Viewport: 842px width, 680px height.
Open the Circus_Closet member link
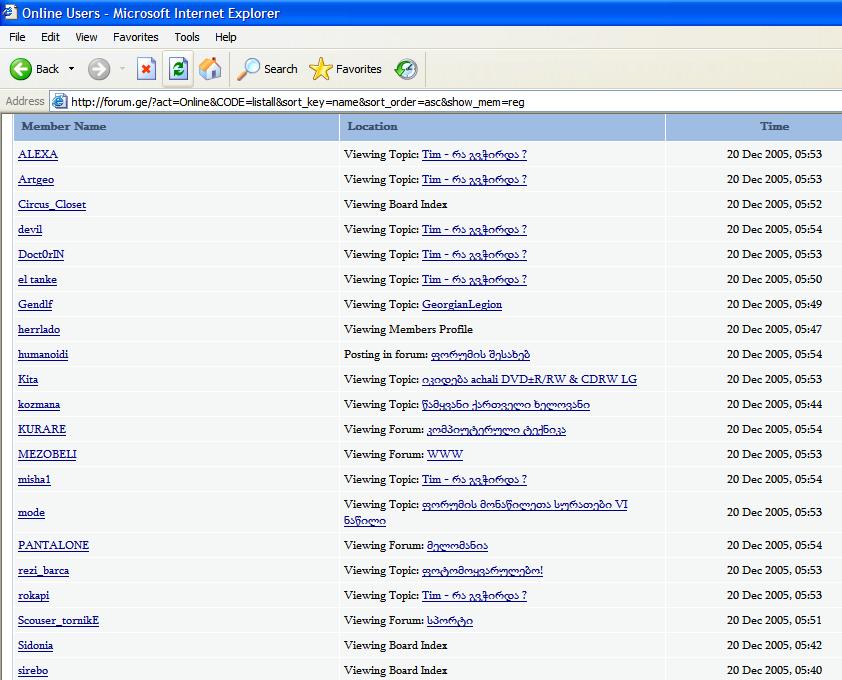[x=52, y=204]
